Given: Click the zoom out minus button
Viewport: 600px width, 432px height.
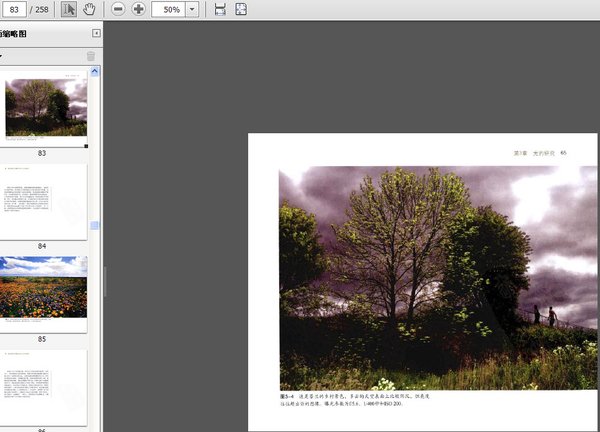Looking at the screenshot, I should click(118, 9).
